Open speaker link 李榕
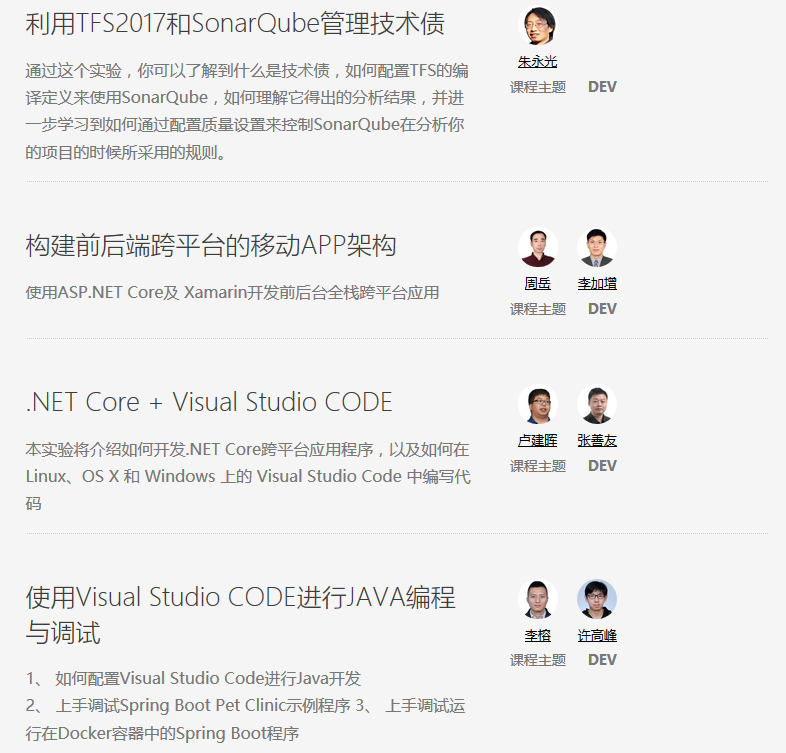The height and width of the screenshot is (753, 786). [x=537, y=635]
